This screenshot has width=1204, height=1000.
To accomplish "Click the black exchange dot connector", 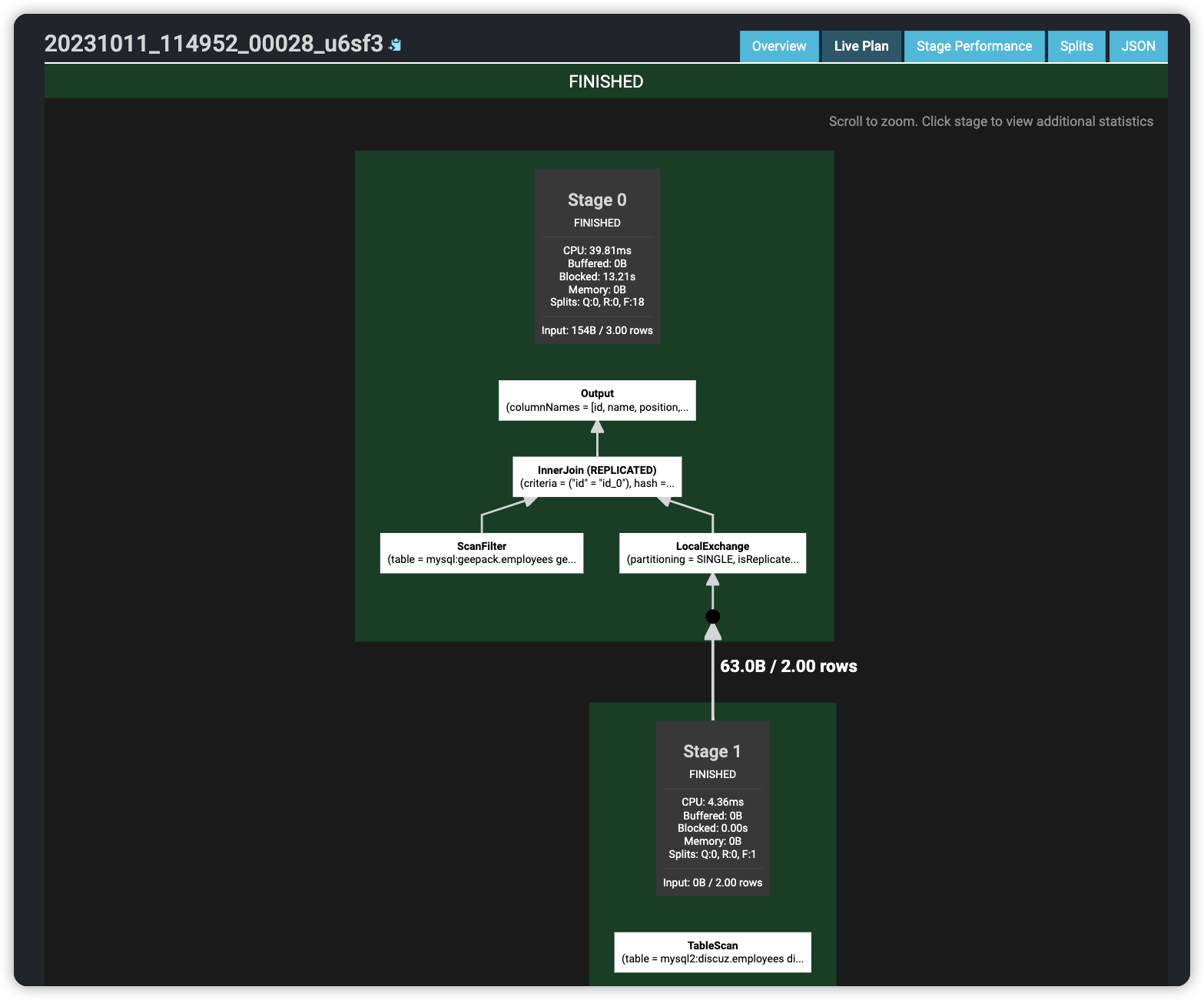I will (x=712, y=616).
